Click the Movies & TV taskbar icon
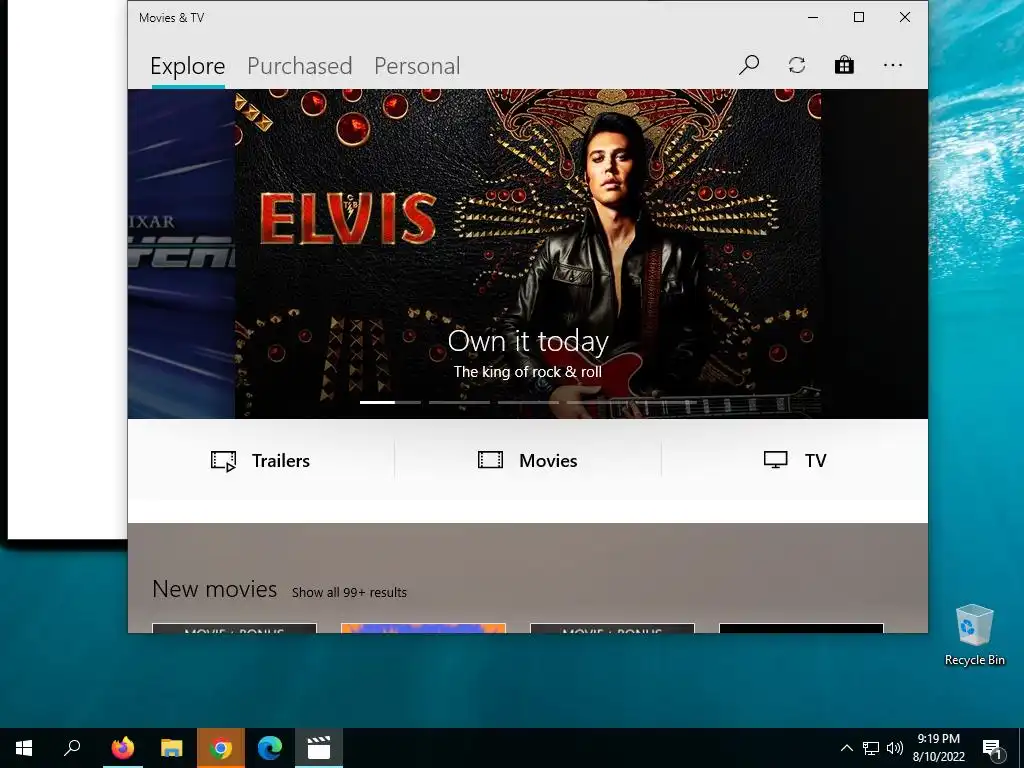 pyautogui.click(x=319, y=748)
